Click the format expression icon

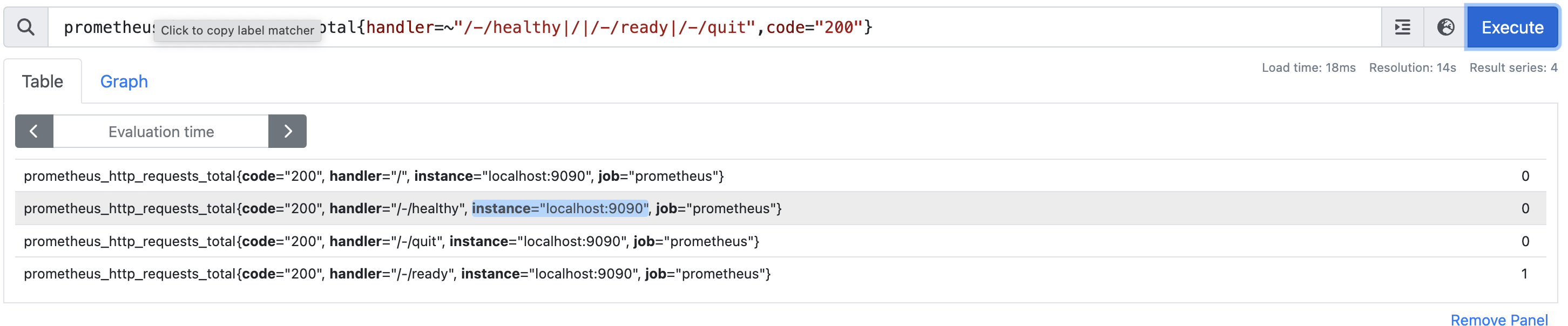1402,28
